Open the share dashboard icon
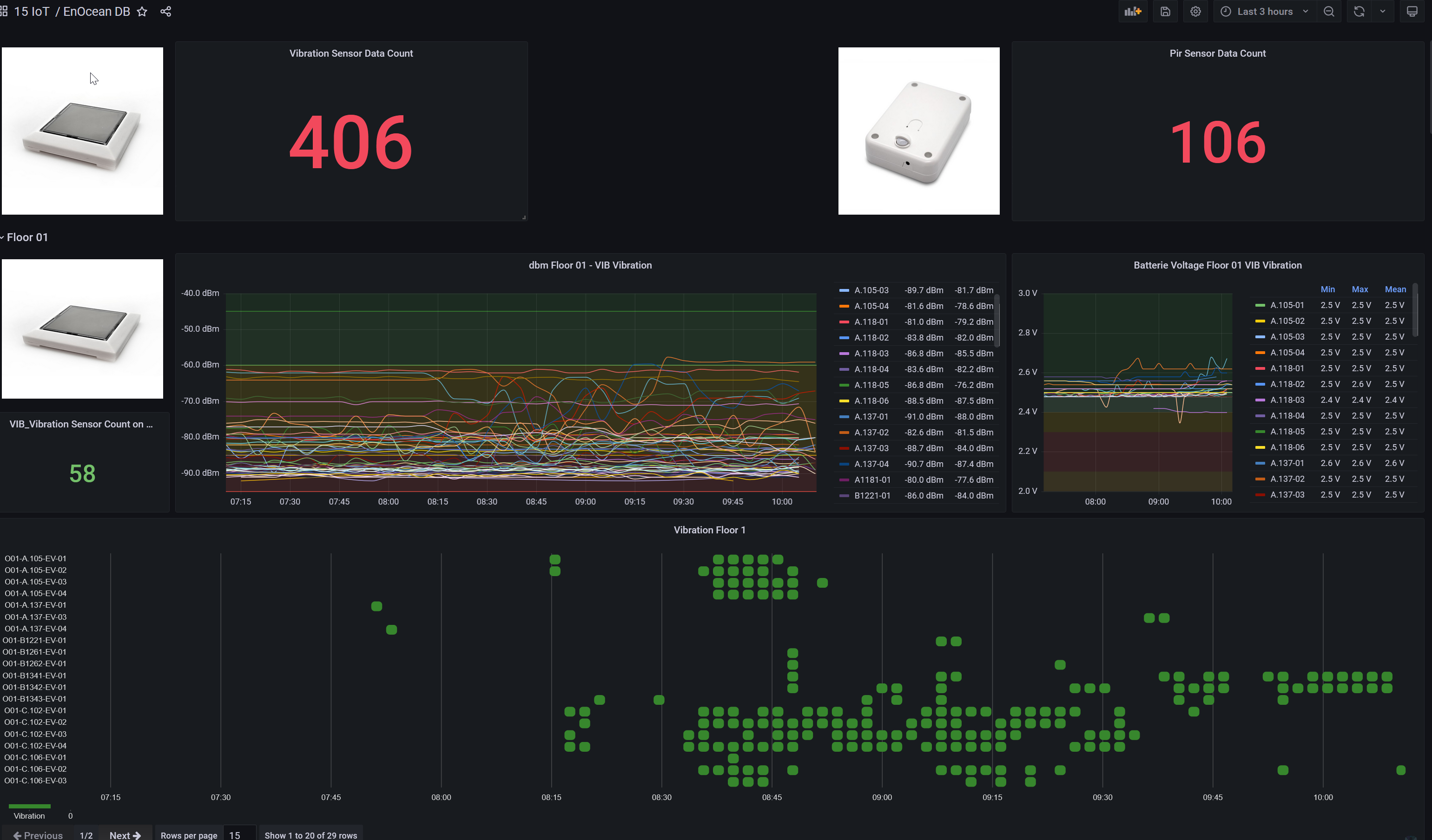The height and width of the screenshot is (840, 1432). click(165, 11)
